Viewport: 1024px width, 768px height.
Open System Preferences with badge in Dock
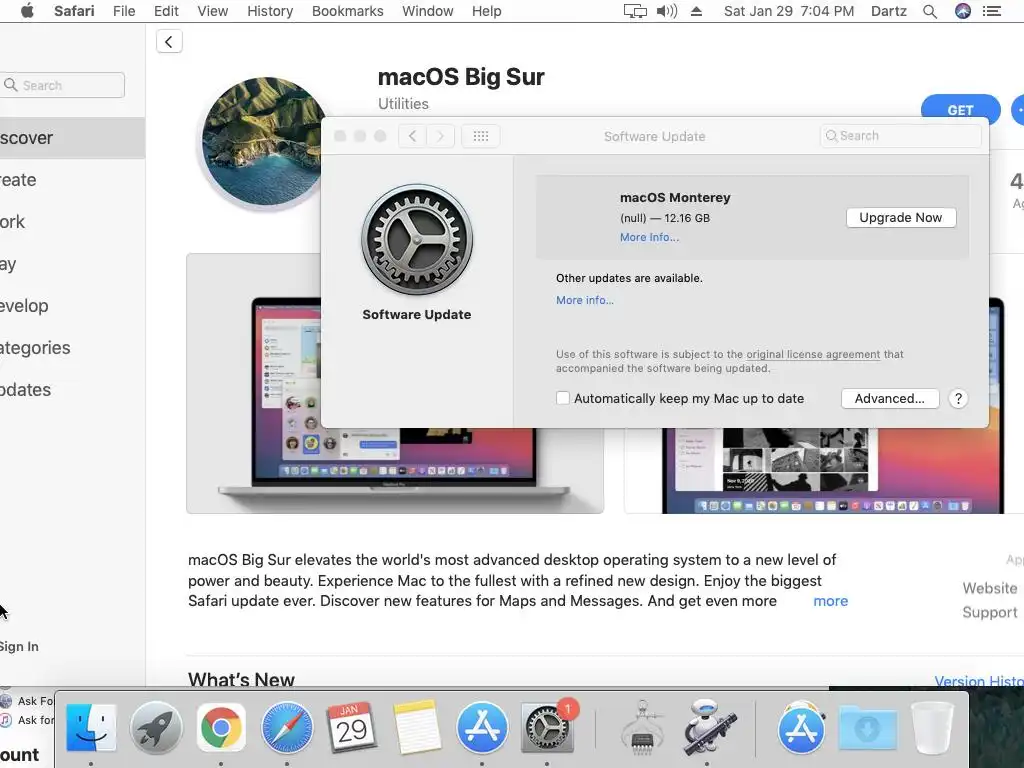[547, 727]
